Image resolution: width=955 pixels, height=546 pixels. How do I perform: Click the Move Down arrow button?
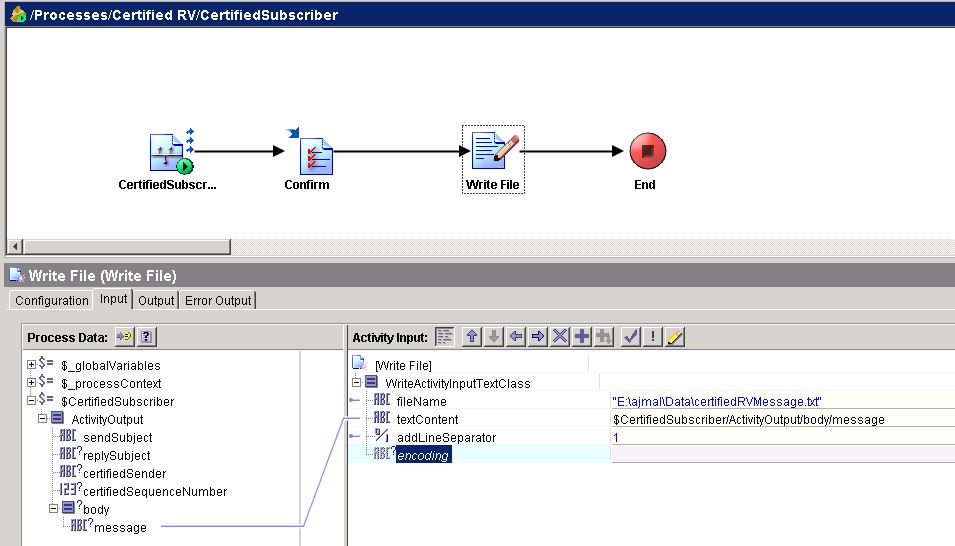point(494,336)
